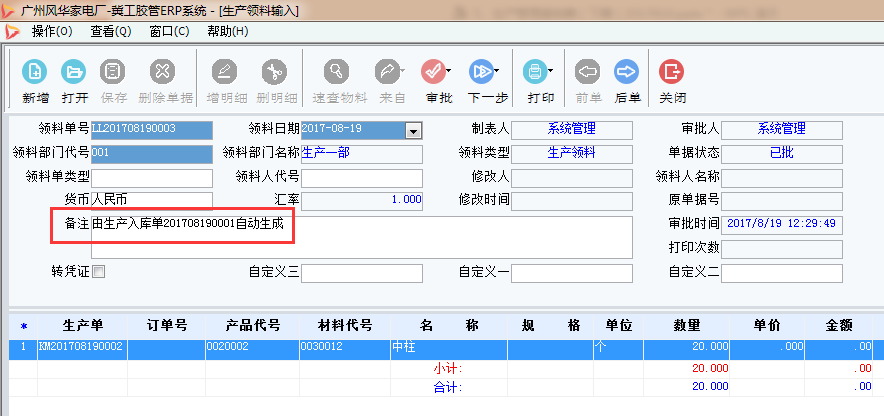Click the 新增 (New) toolbar icon
884x416 pixels.
[x=35, y=72]
